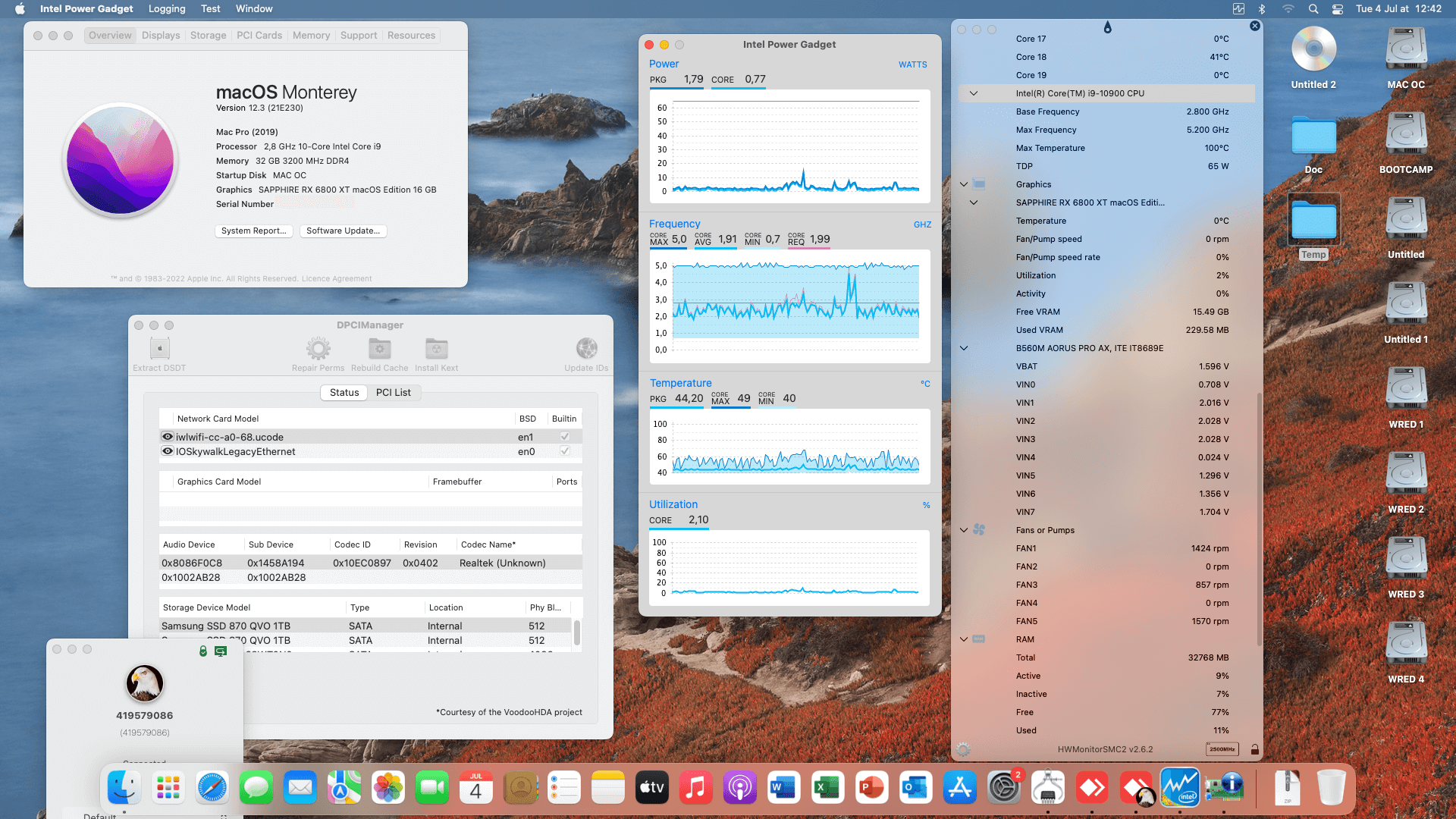Click the 2500MHz button in HWMonitorSMC2
Viewport: 1456px width, 819px height.
1222,749
